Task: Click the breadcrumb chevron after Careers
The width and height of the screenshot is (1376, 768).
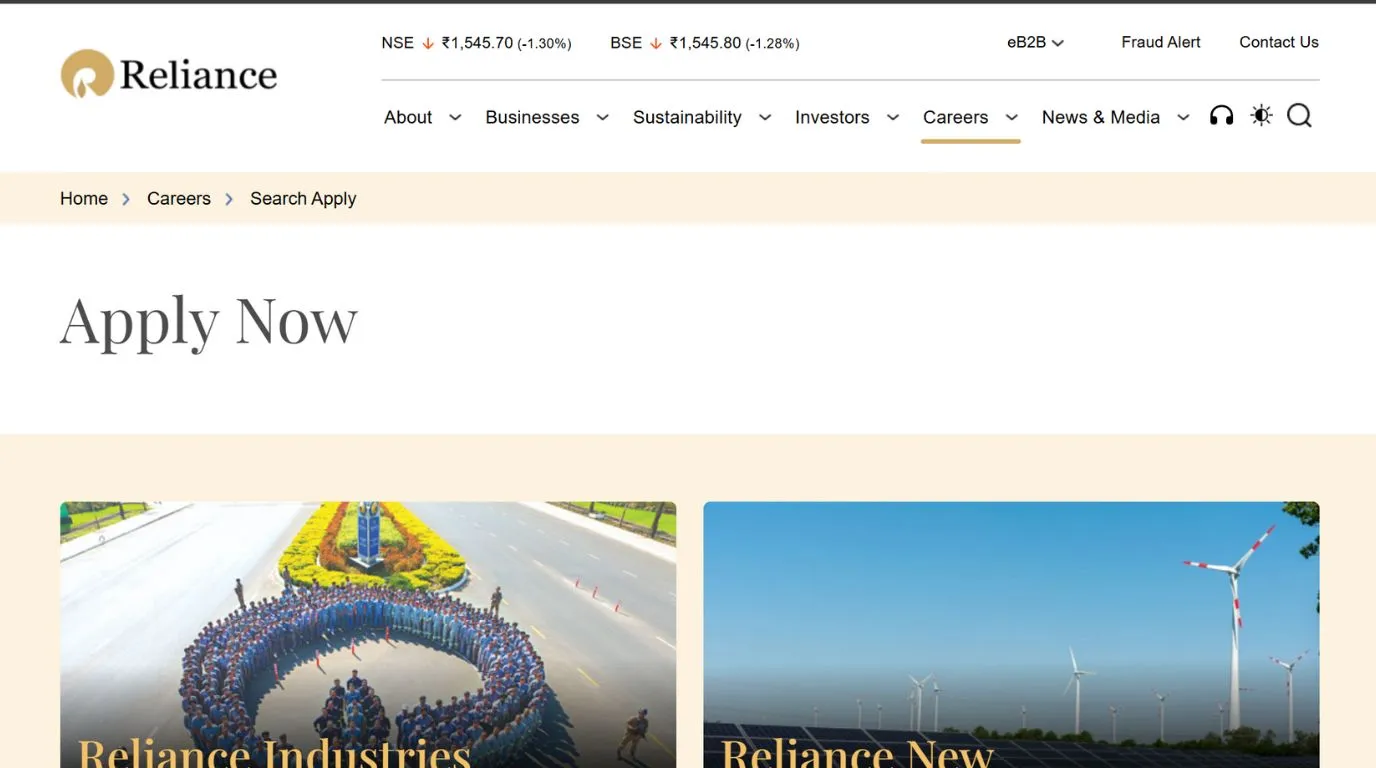Action: point(229,198)
